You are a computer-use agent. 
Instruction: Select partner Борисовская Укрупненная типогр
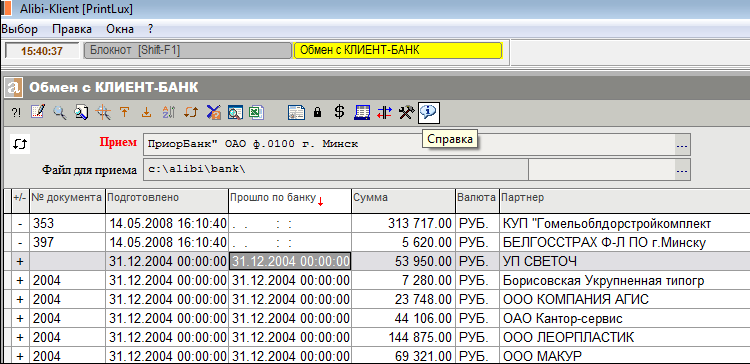604,280
